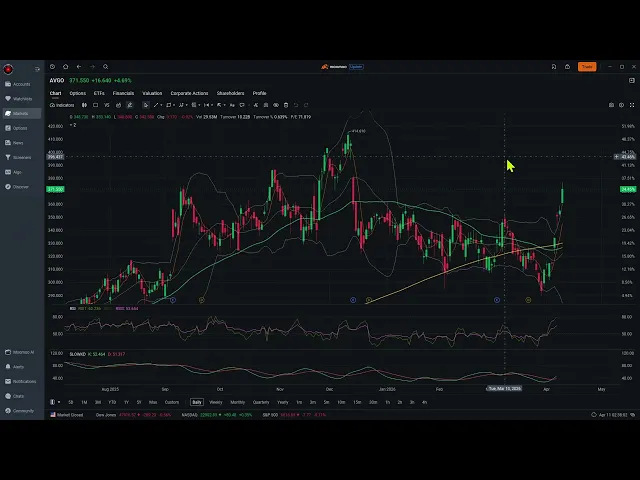Navigate forward with the right arrow
640x480 pixels.
tap(92, 67)
